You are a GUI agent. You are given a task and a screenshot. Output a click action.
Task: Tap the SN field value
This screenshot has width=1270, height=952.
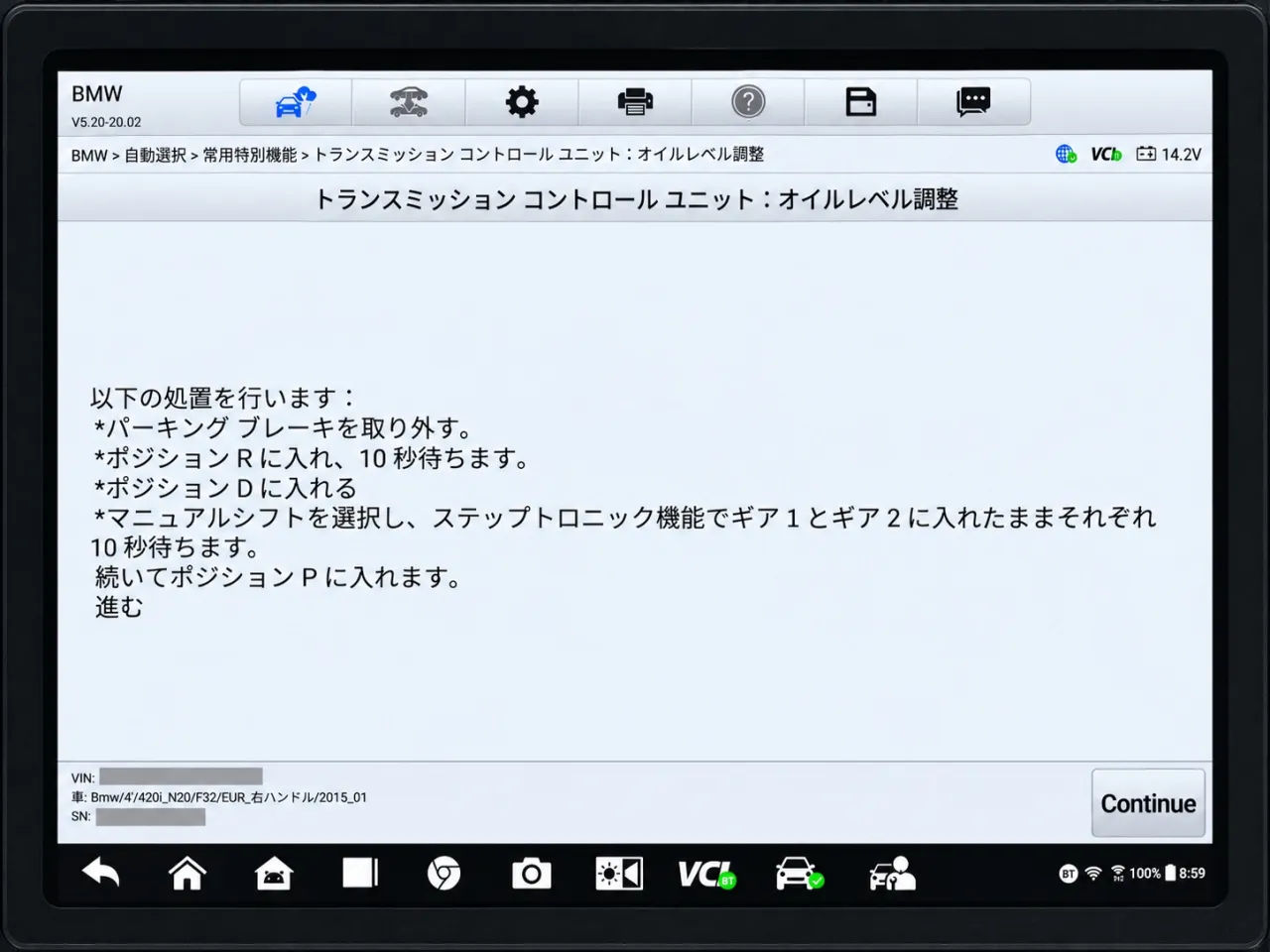point(151,817)
